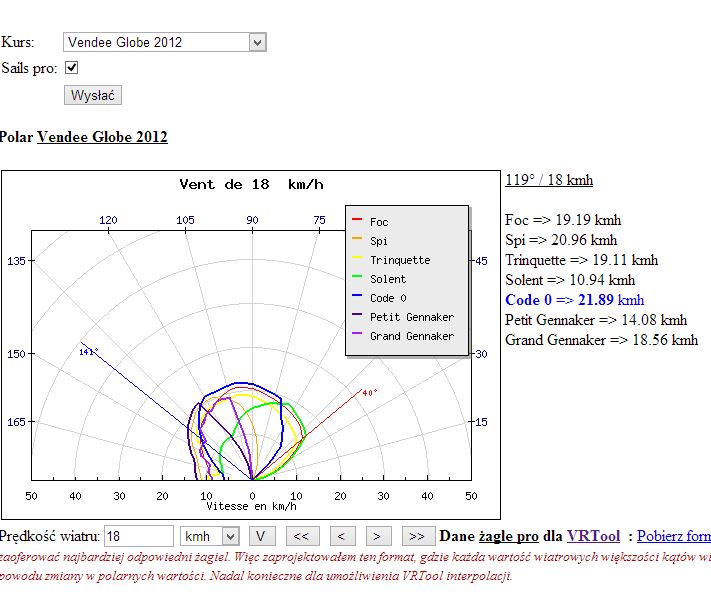
Task: Click the Grand Gennaker legend entry
Action: tap(411, 336)
